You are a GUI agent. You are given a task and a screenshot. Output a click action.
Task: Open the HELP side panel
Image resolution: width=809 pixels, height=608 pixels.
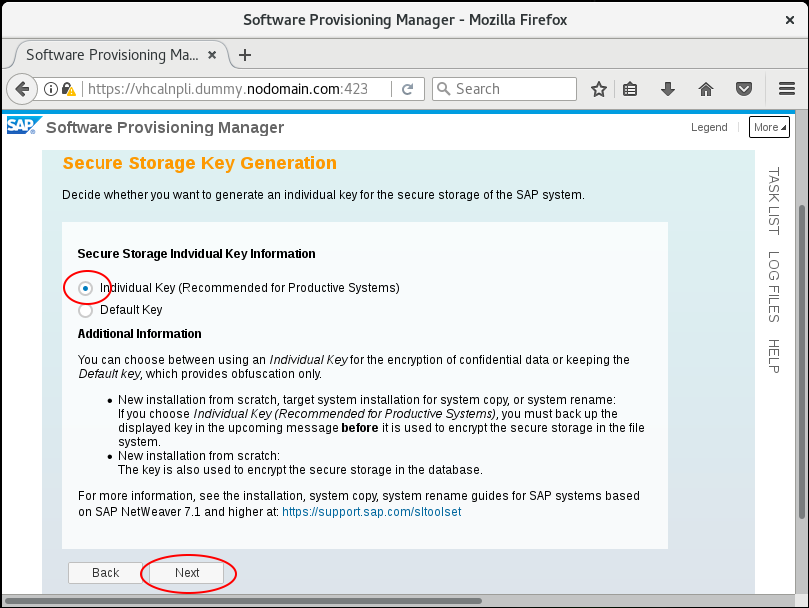pos(773,356)
